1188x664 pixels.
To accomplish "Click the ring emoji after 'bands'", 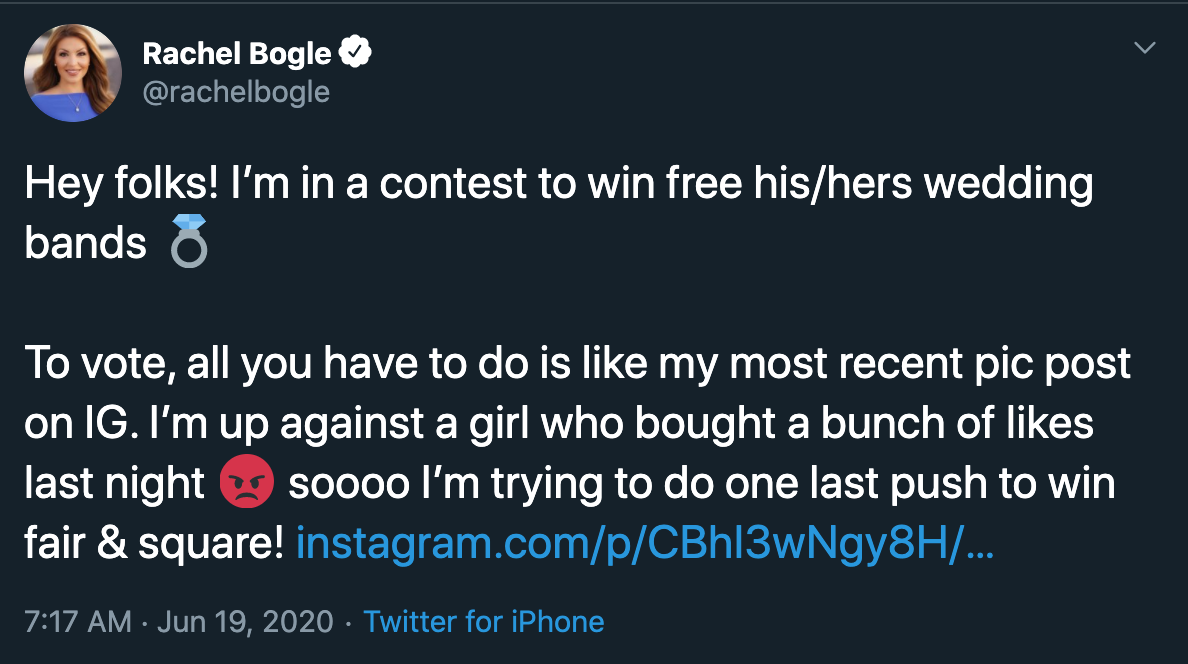I will pos(189,241).
